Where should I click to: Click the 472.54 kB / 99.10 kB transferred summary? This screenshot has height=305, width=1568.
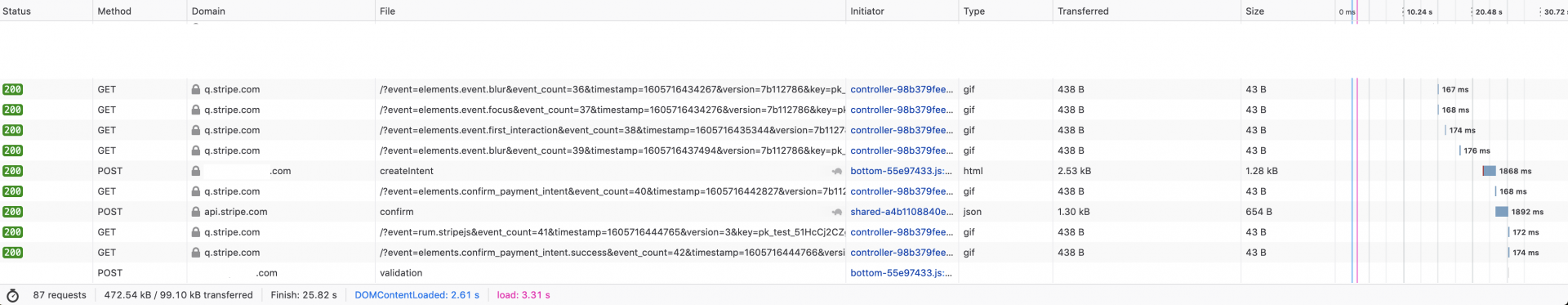179,295
